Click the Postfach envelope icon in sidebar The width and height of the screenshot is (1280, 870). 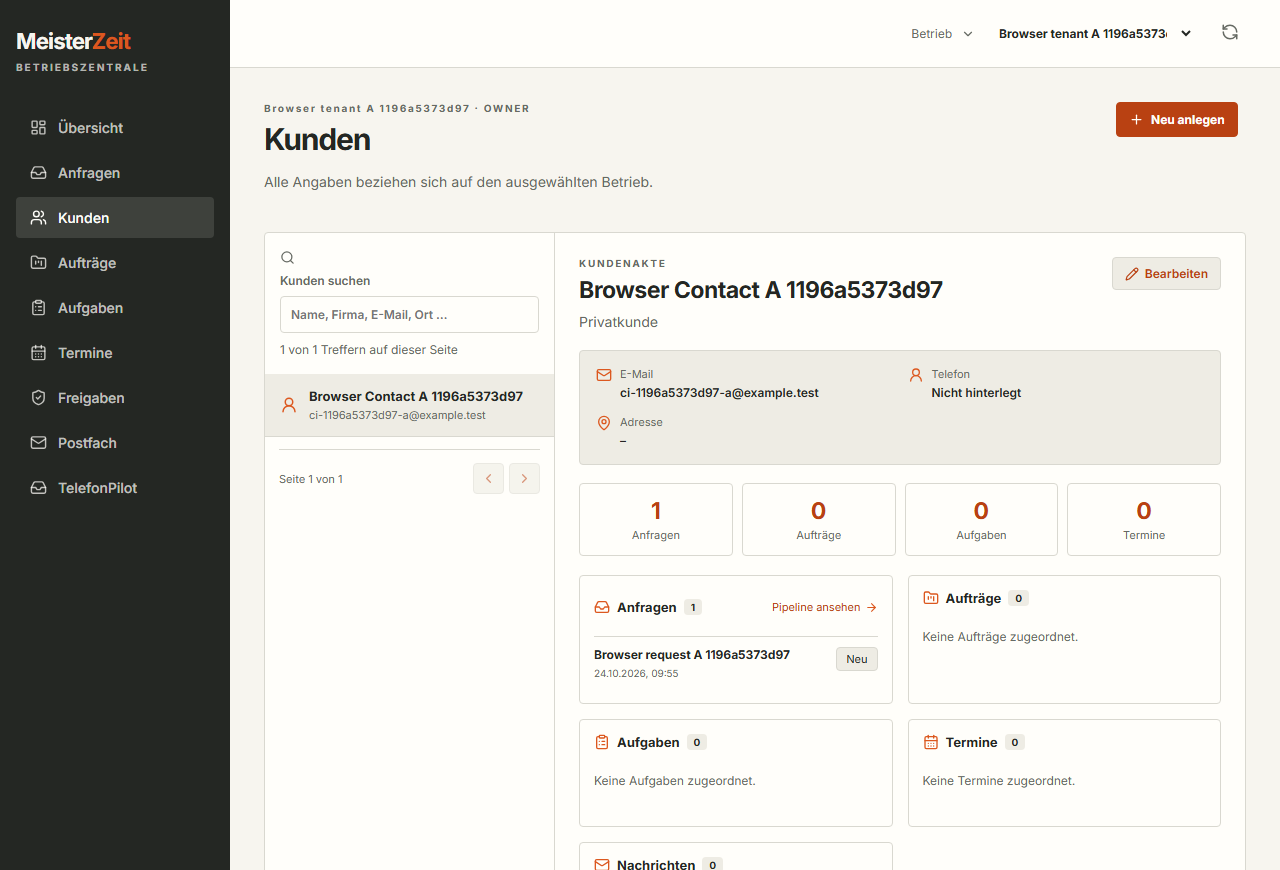click(x=39, y=443)
